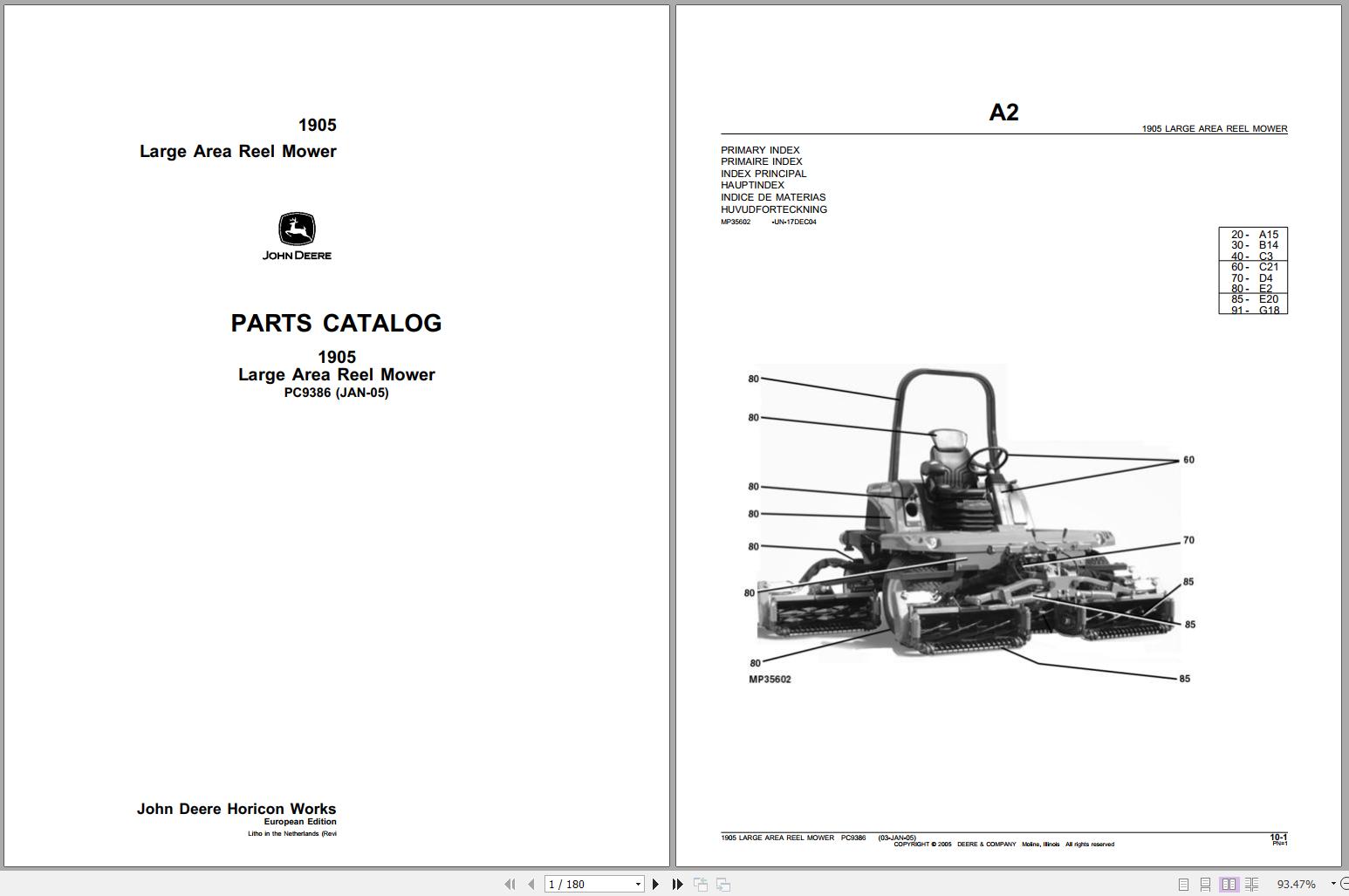
Task: Go to the previous page
Action: 531,884
